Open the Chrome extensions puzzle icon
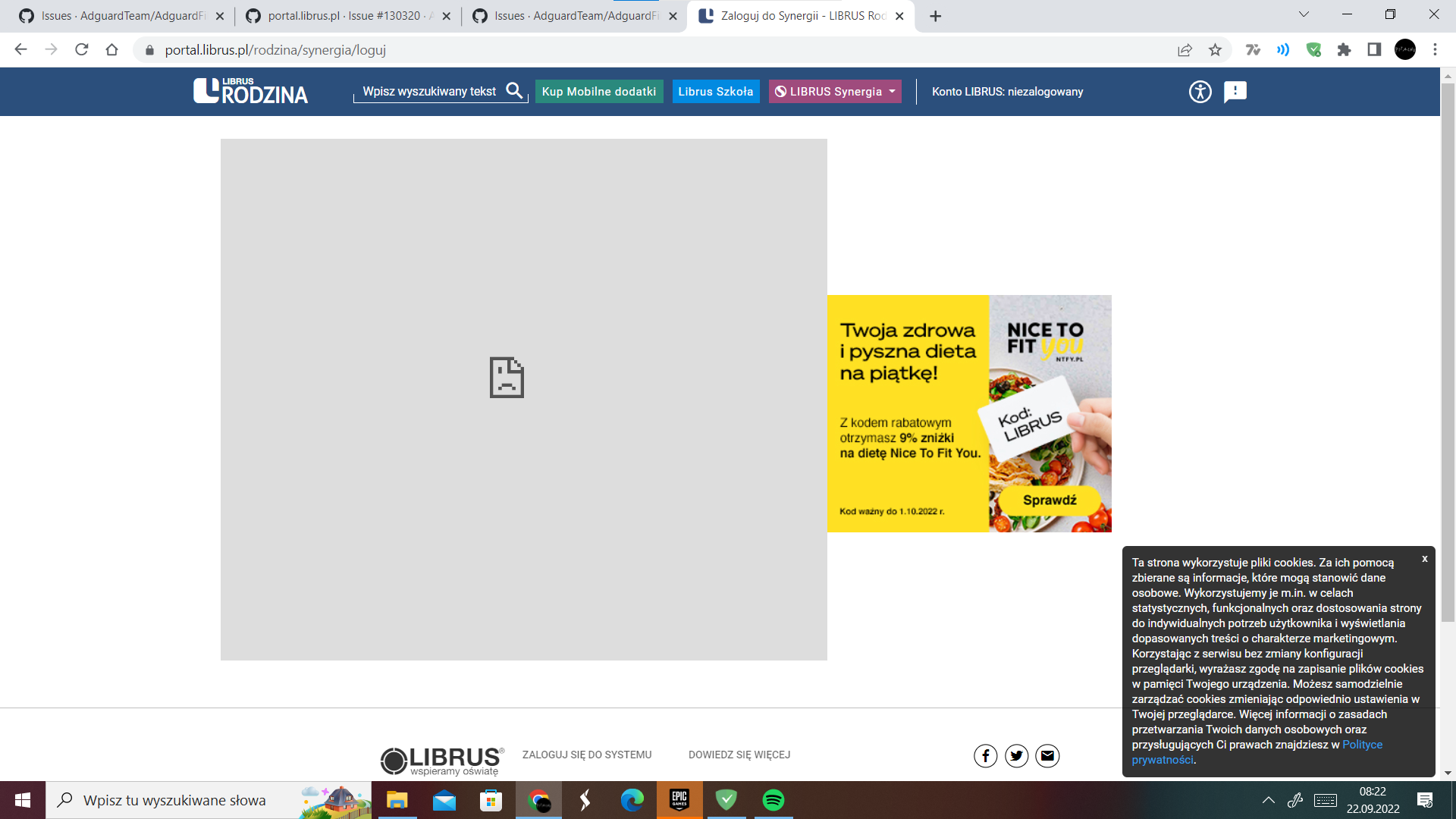The width and height of the screenshot is (1456, 819). (1344, 50)
